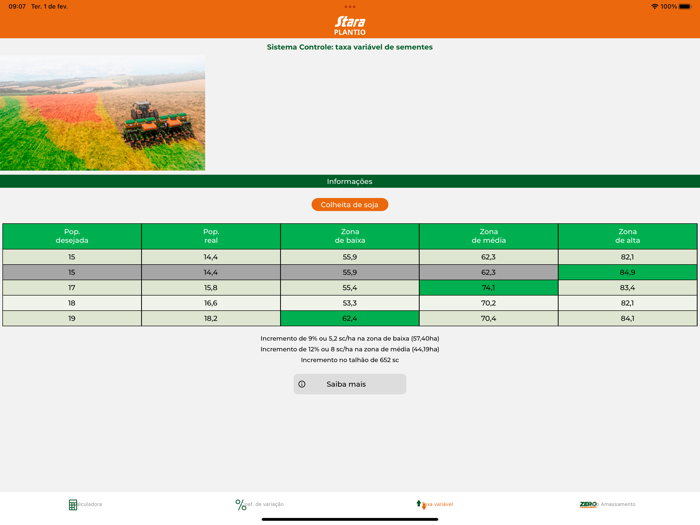
Task: Tap the Stara Plantio logo
Action: (x=350, y=25)
